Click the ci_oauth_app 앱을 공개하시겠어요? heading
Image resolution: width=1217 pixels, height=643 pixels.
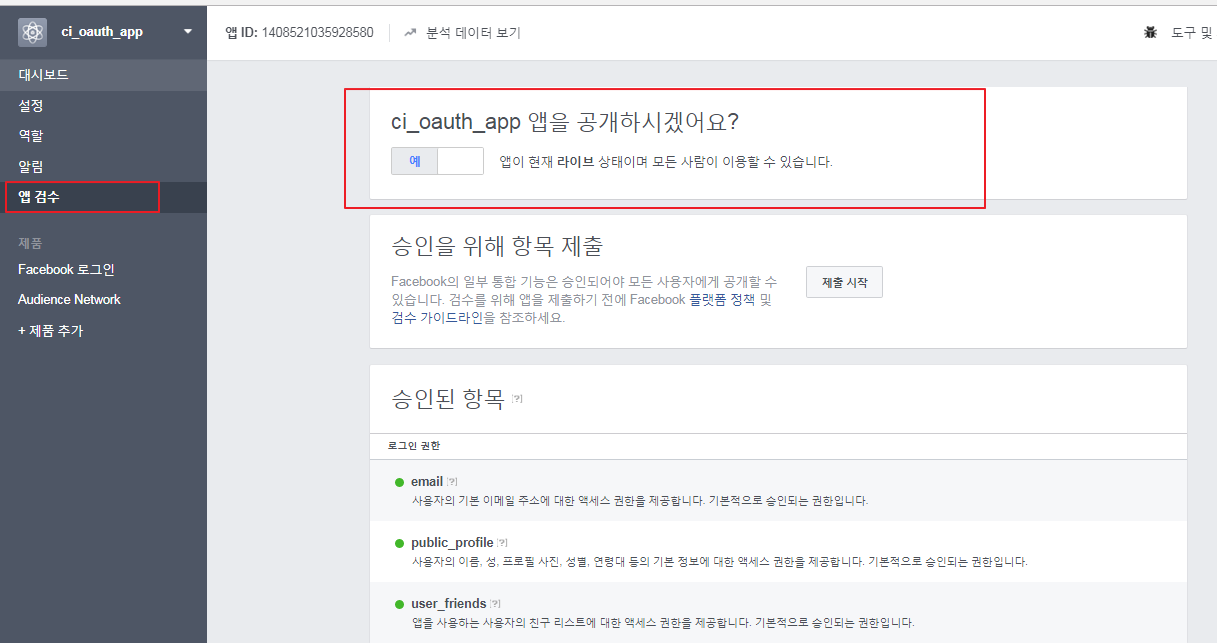565,122
